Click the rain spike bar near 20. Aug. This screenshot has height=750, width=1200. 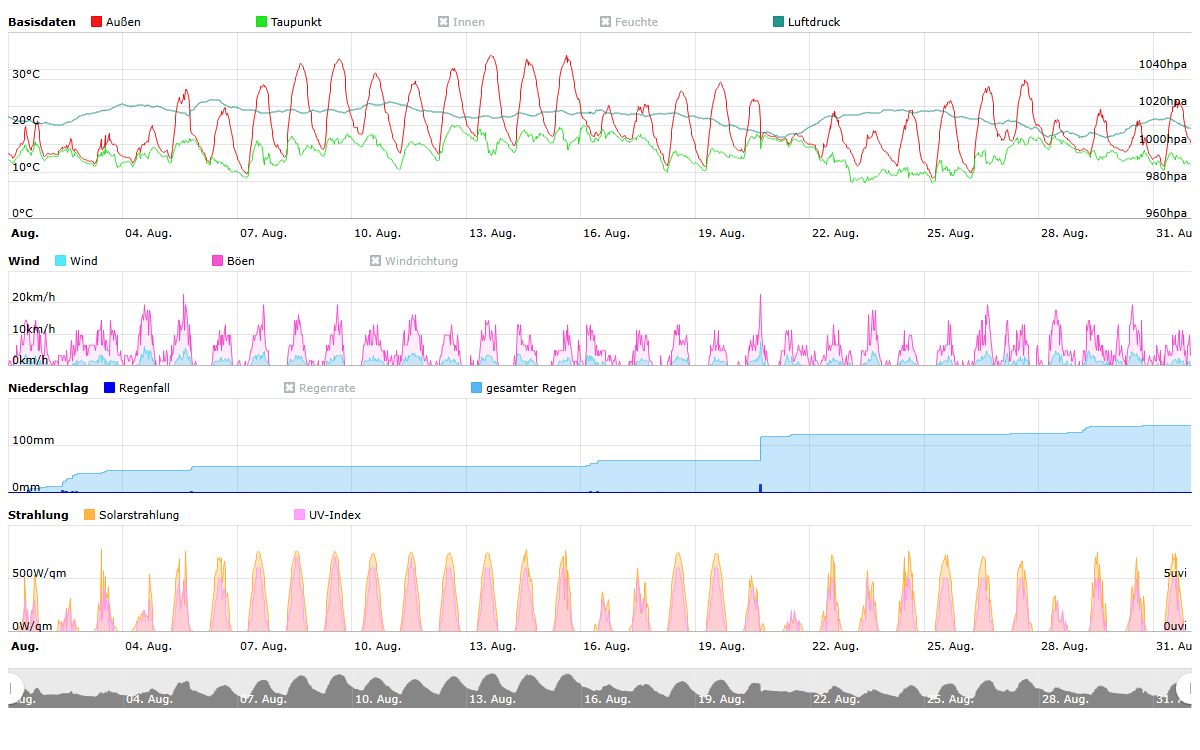pyautogui.click(x=760, y=488)
